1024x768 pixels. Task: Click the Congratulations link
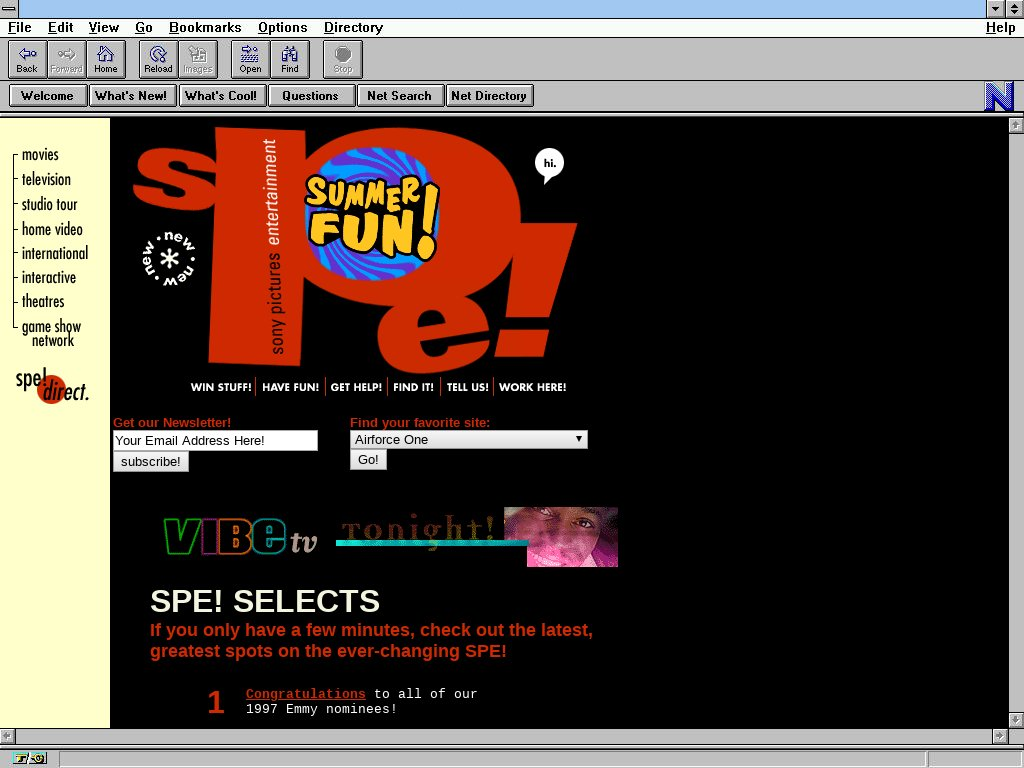[x=305, y=694]
